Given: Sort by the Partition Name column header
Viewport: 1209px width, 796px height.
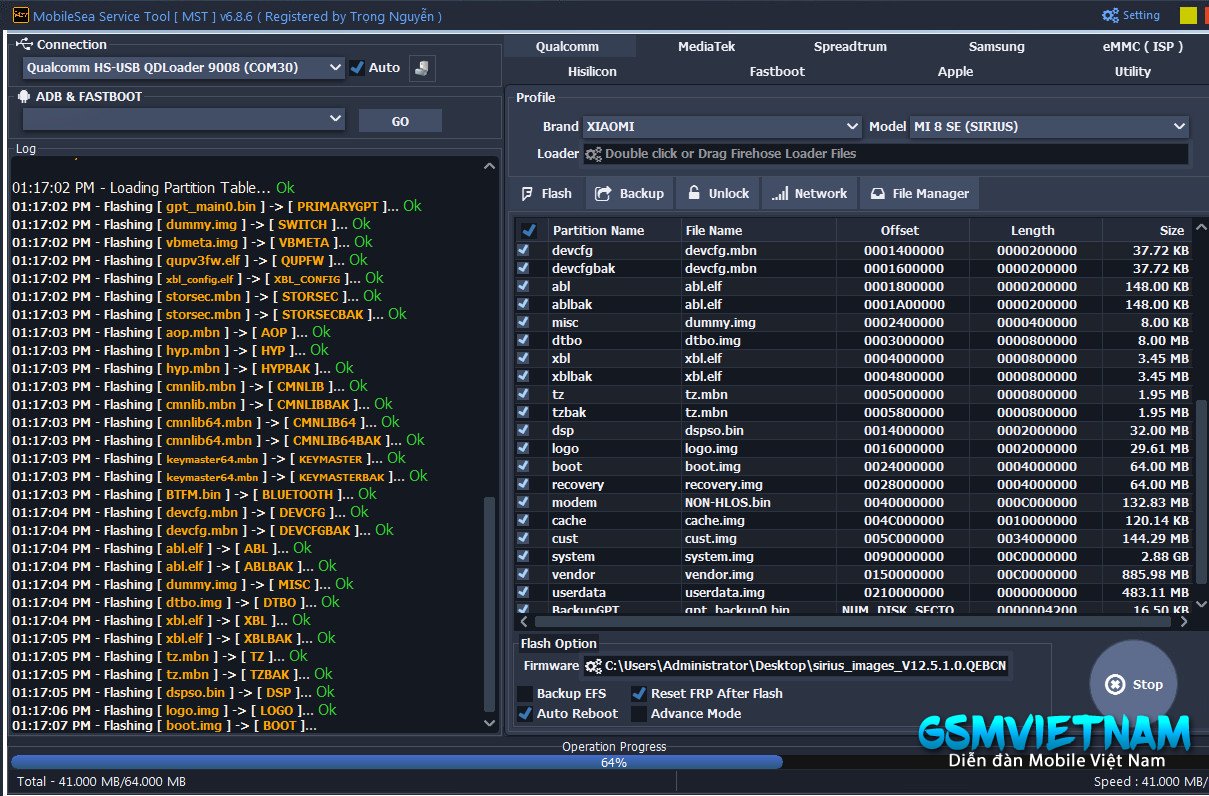Looking at the screenshot, I should [613, 230].
